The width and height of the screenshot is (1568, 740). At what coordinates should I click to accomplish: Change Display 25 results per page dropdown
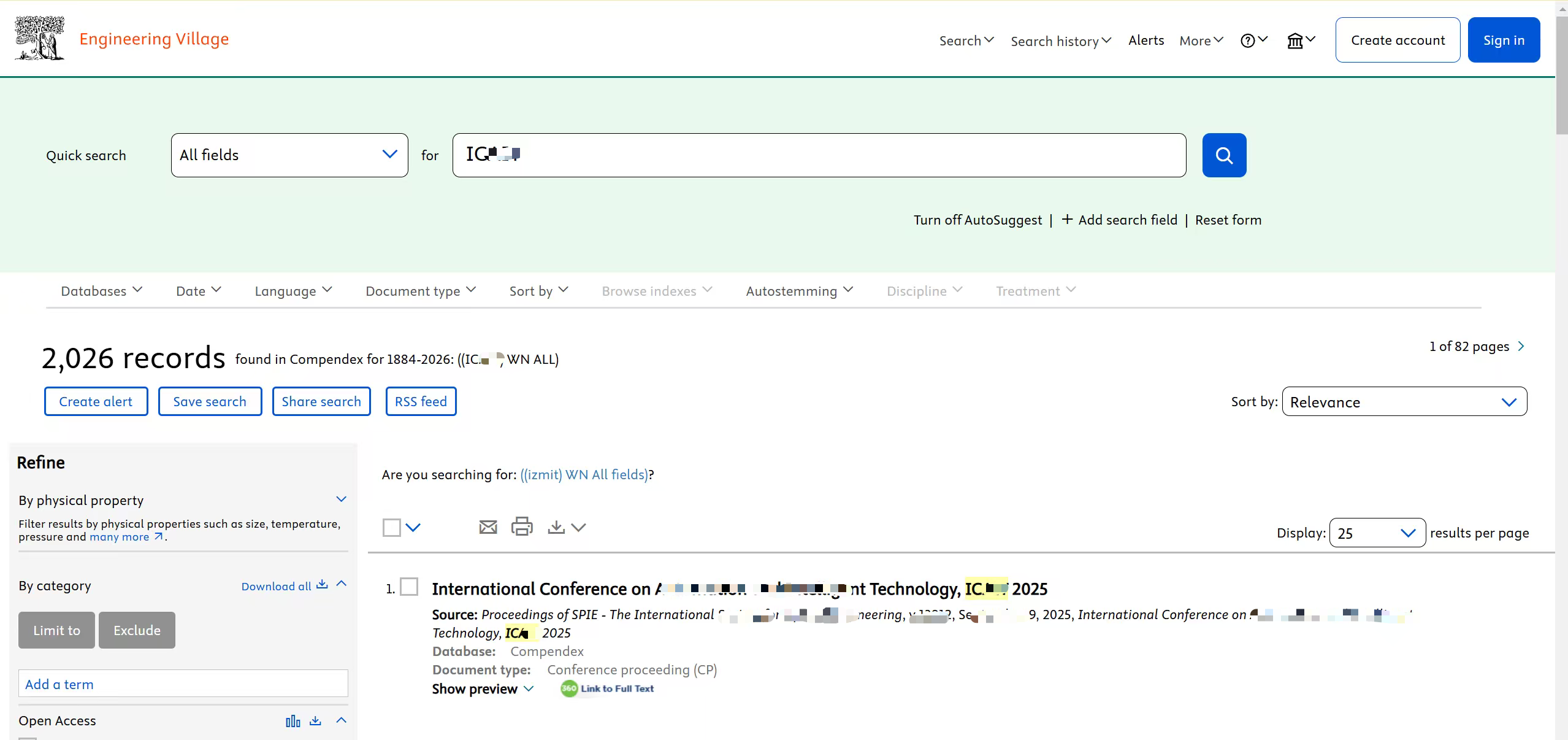point(1377,533)
